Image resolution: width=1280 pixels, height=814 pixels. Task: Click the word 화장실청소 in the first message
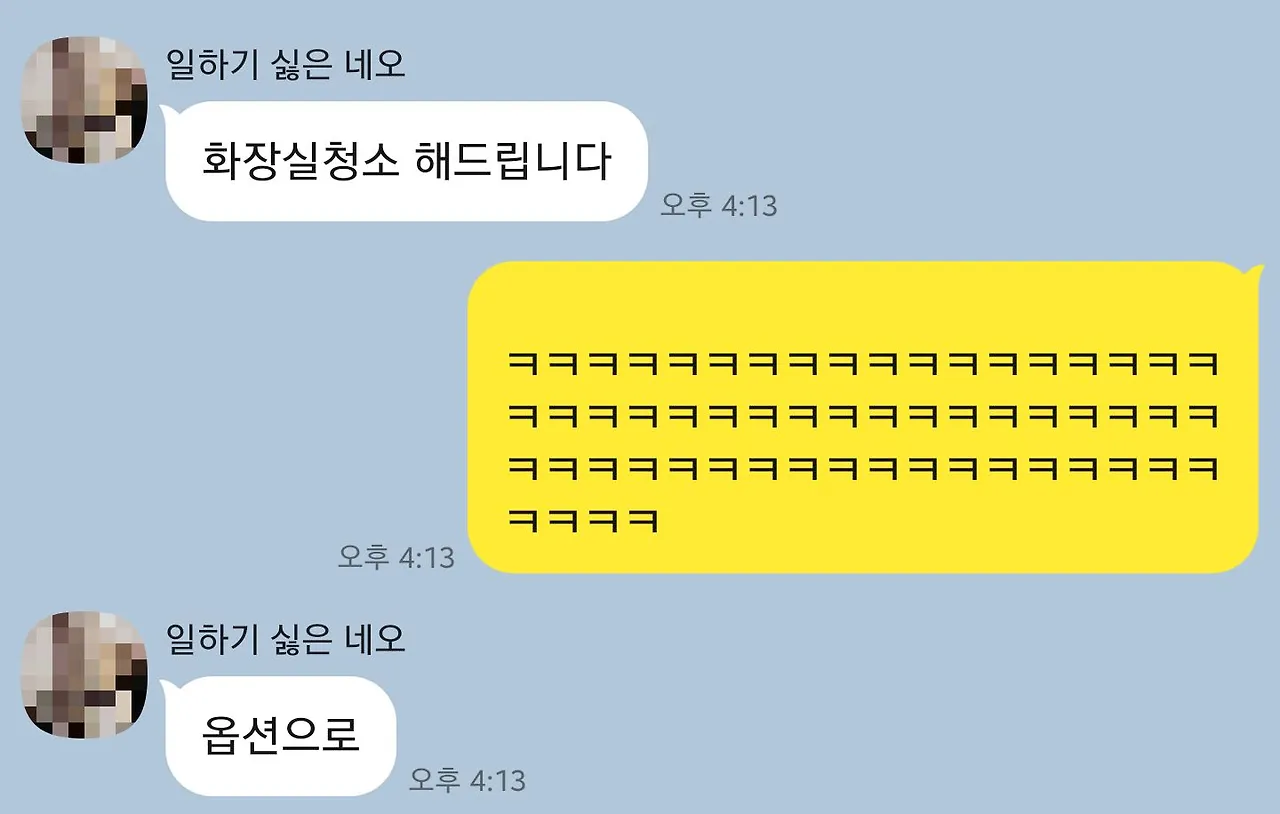297,161
